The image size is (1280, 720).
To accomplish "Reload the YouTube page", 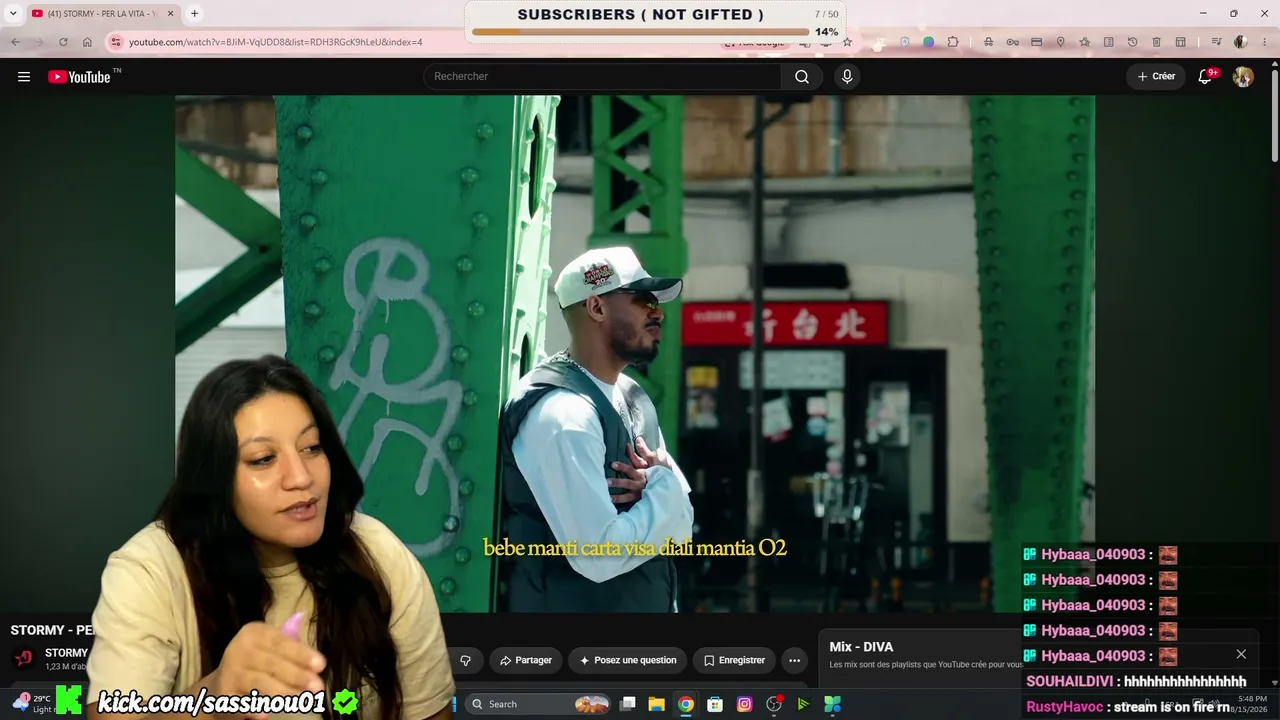I will (x=63, y=42).
